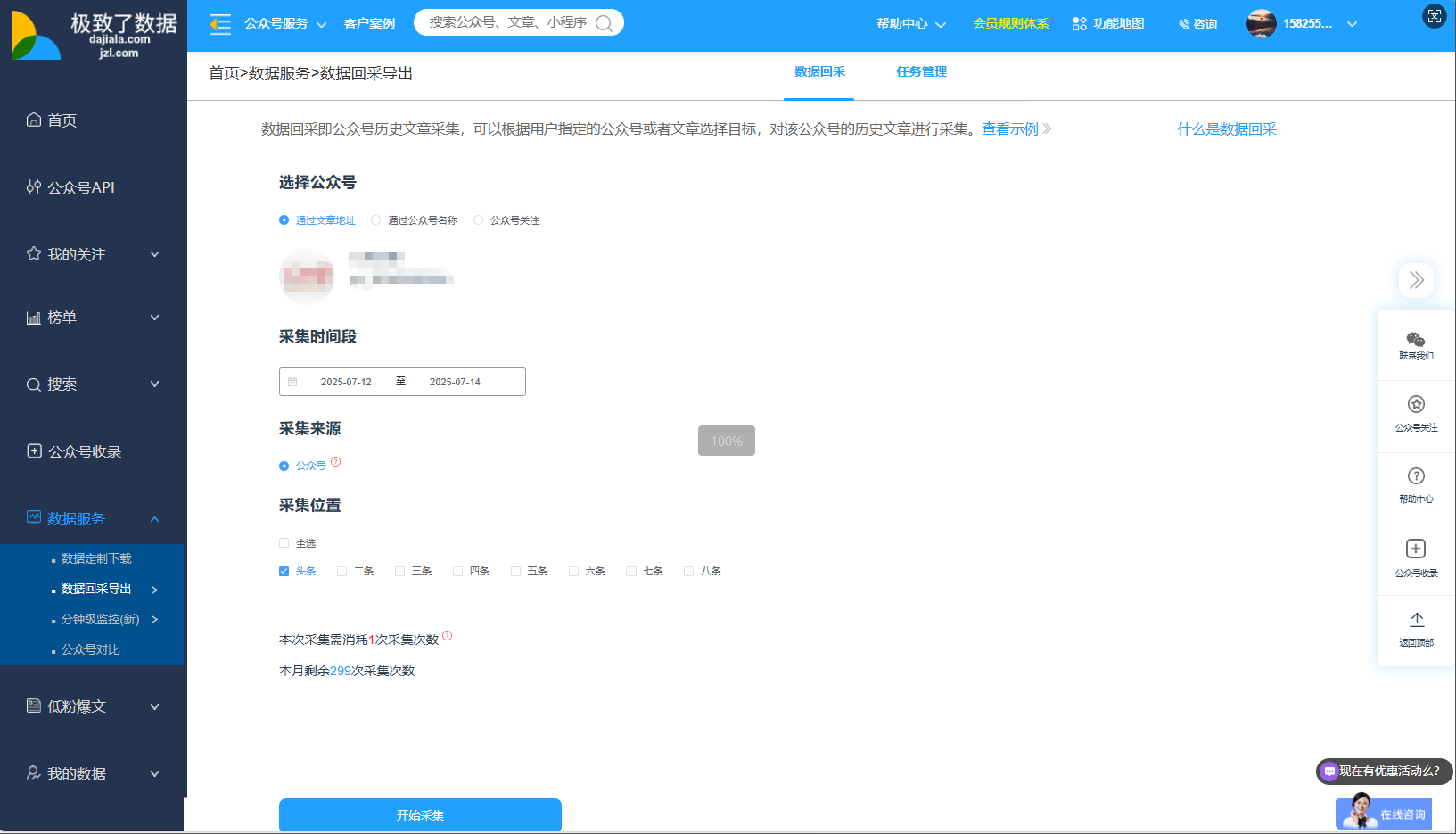Viewport: 1456px width, 834px height.
Task: Click the help icon beside 采集次数 text
Action: (448, 636)
